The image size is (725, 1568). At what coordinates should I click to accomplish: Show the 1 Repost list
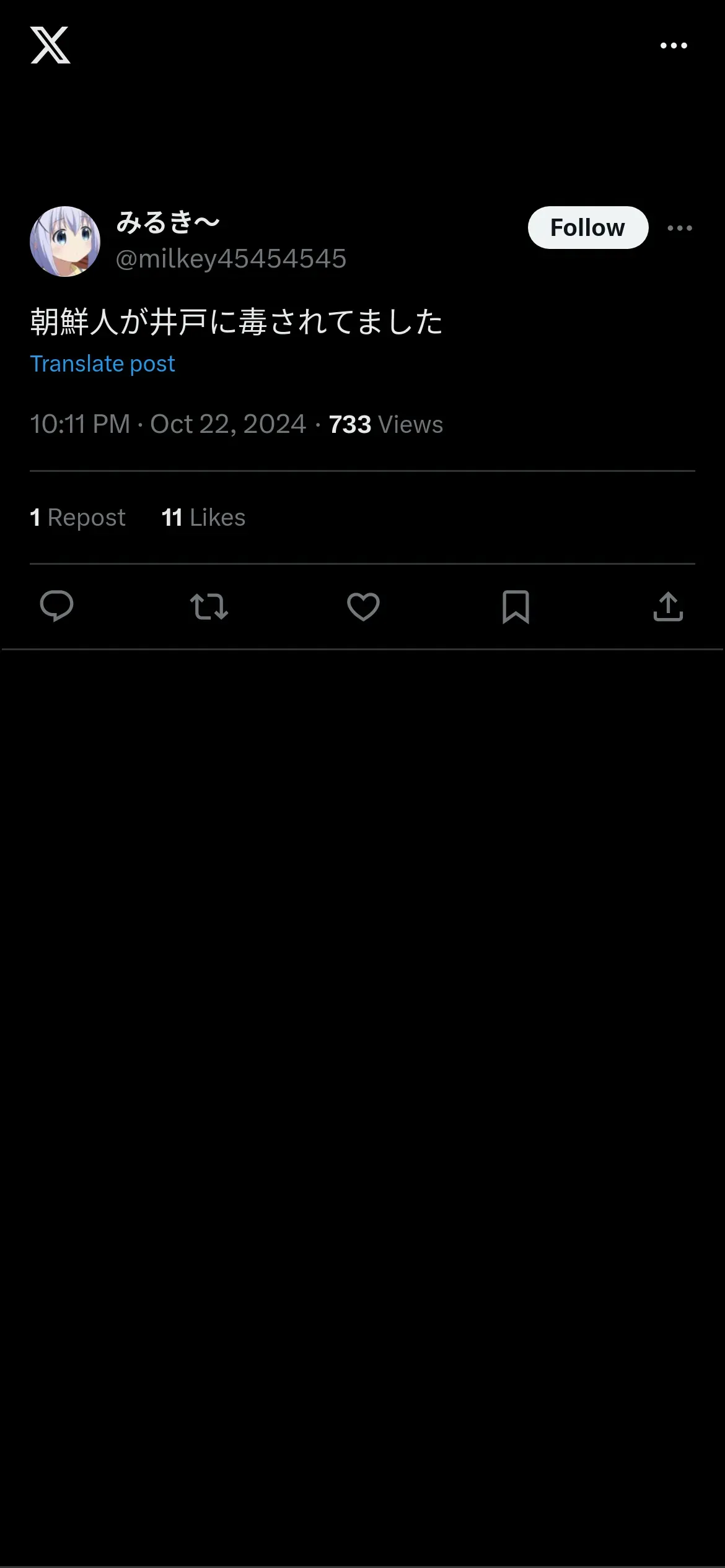pyautogui.click(x=77, y=518)
